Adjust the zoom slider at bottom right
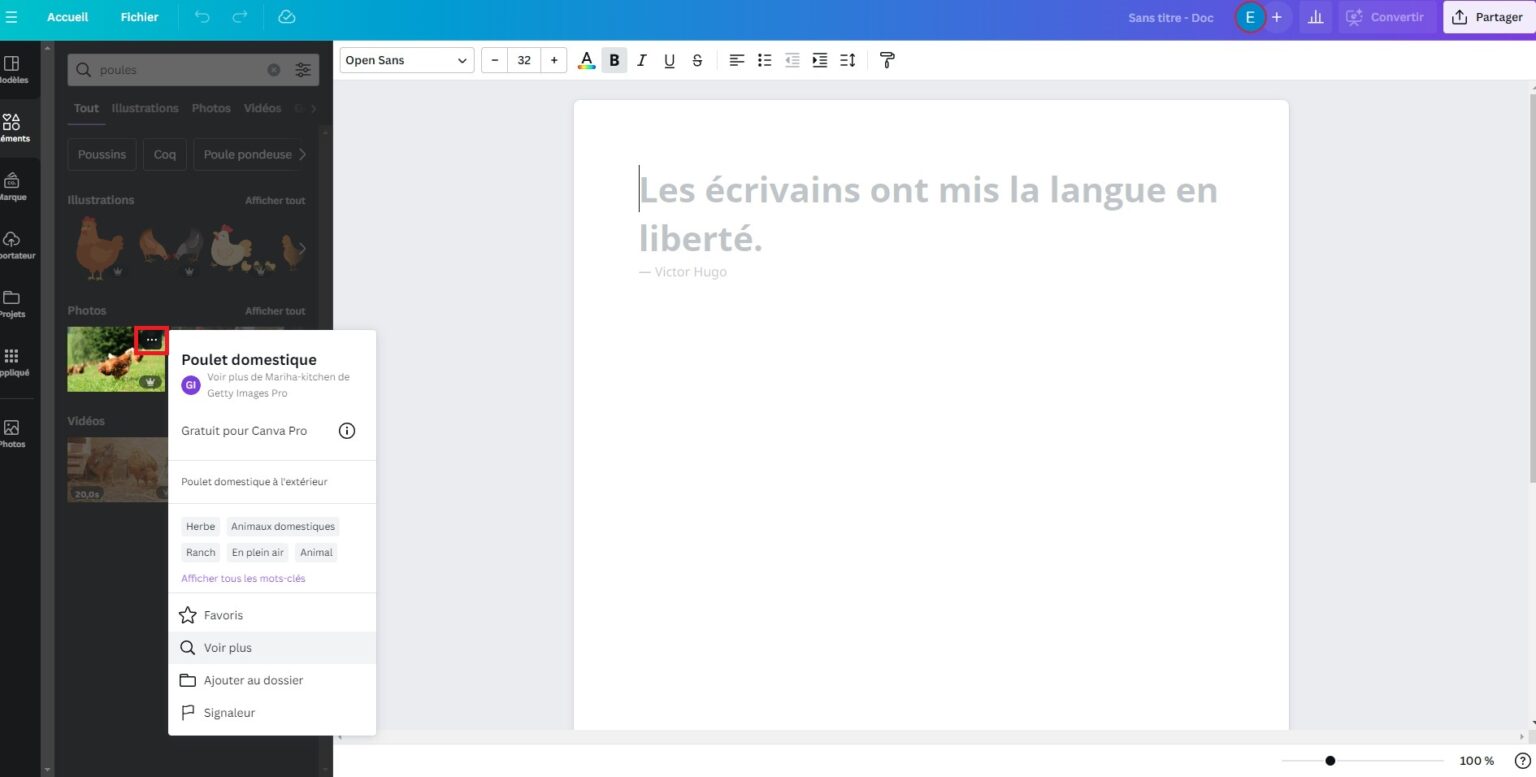1536x777 pixels. [x=1330, y=760]
